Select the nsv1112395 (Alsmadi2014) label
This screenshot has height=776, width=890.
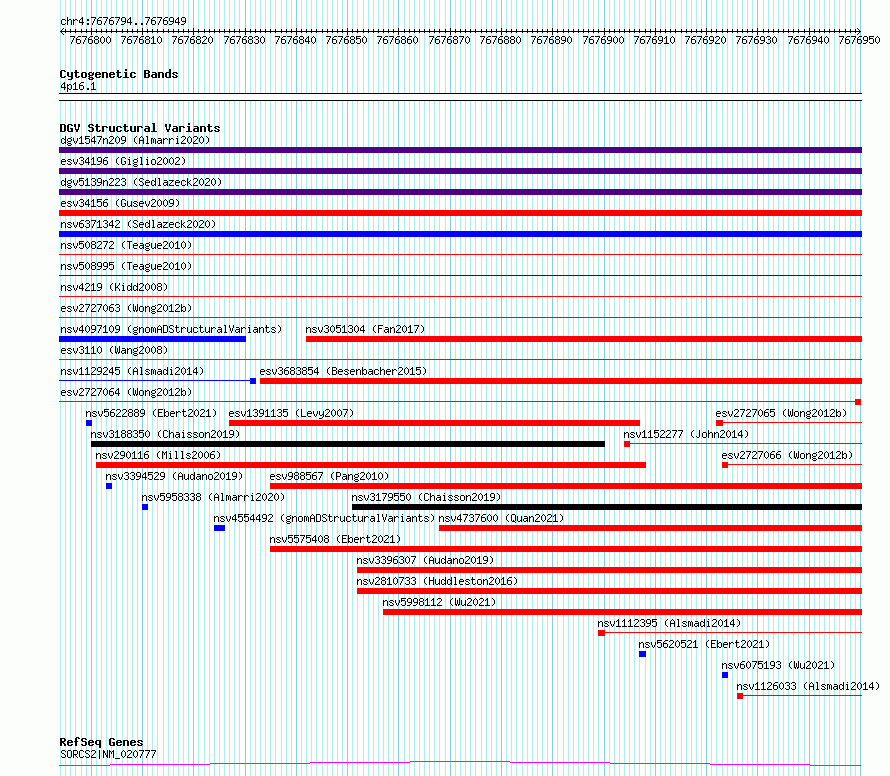click(669, 623)
